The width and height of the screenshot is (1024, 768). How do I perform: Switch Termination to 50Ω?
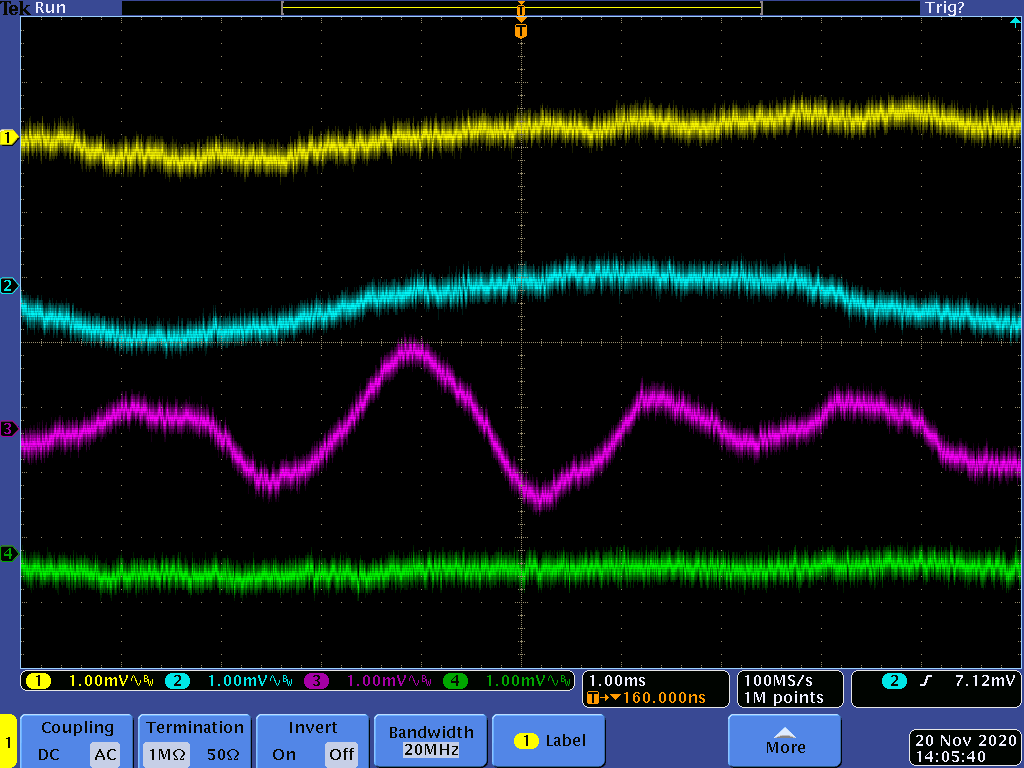(221, 754)
